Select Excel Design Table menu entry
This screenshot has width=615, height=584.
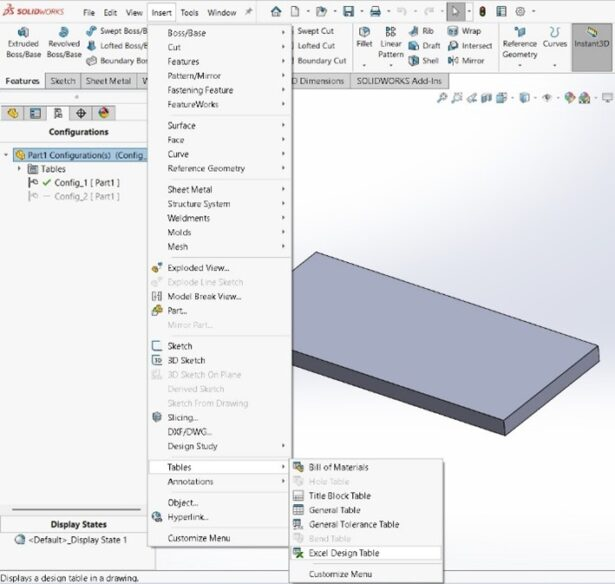tap(344, 553)
